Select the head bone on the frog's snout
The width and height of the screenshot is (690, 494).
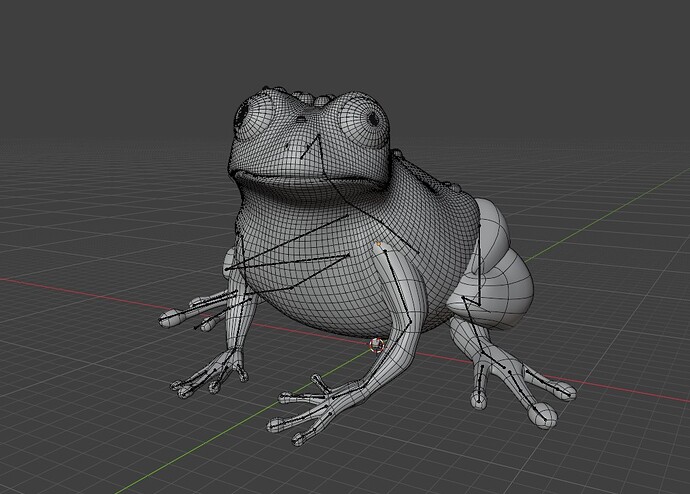coord(310,146)
